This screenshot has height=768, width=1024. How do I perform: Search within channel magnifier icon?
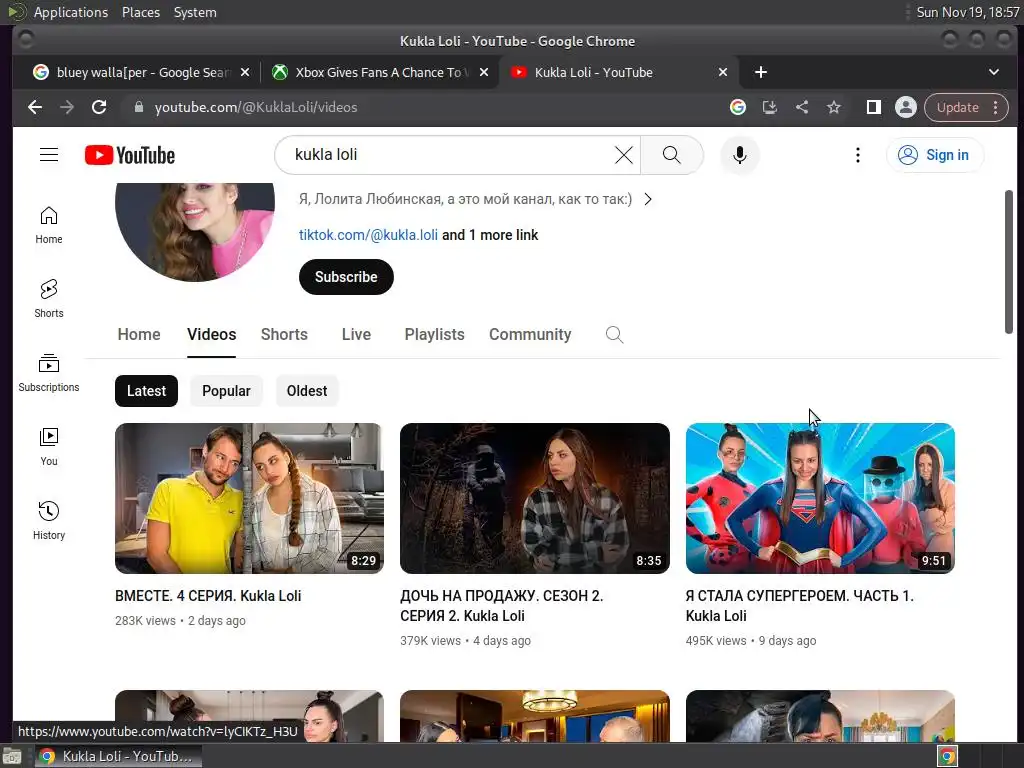pos(614,334)
